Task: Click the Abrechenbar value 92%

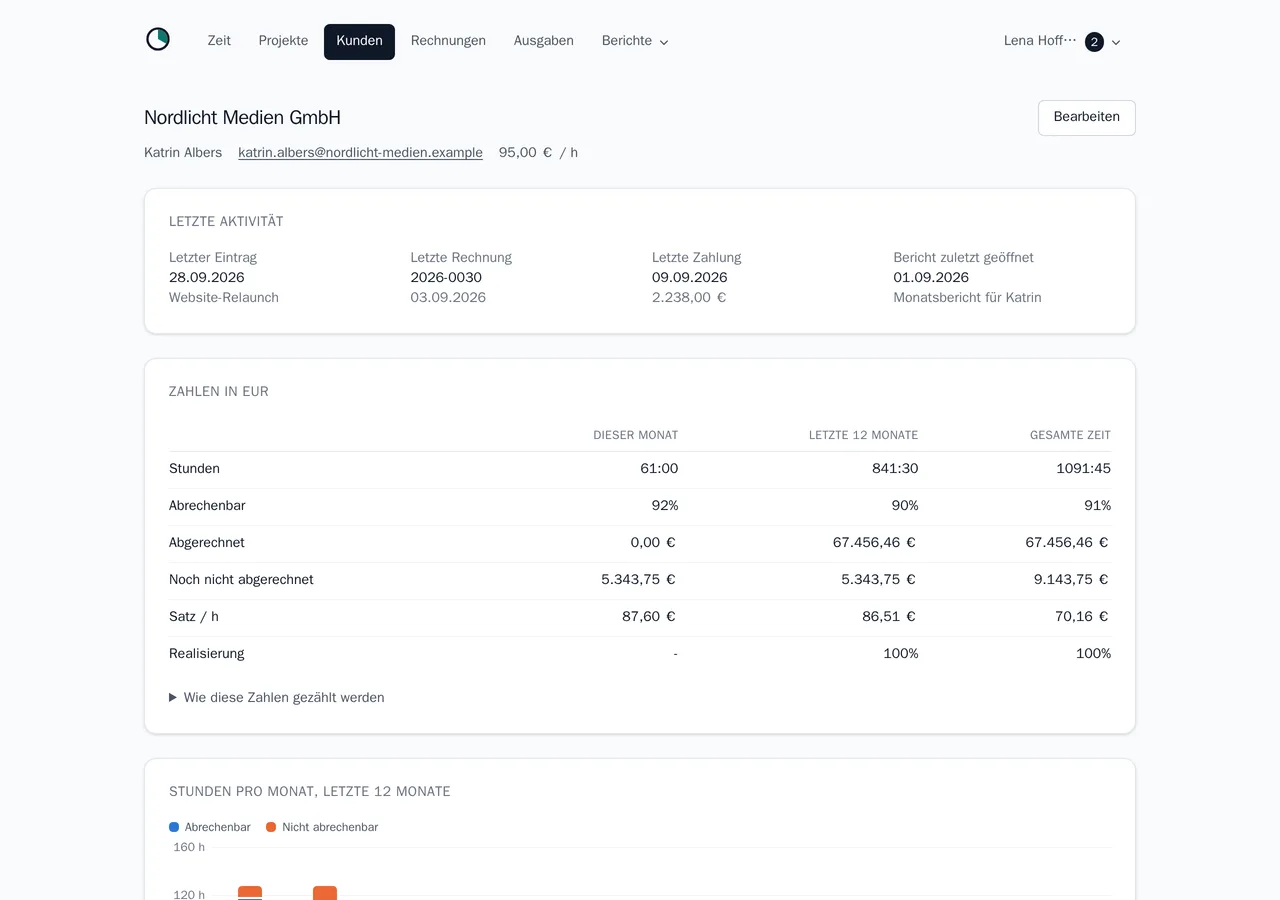Action: [665, 506]
